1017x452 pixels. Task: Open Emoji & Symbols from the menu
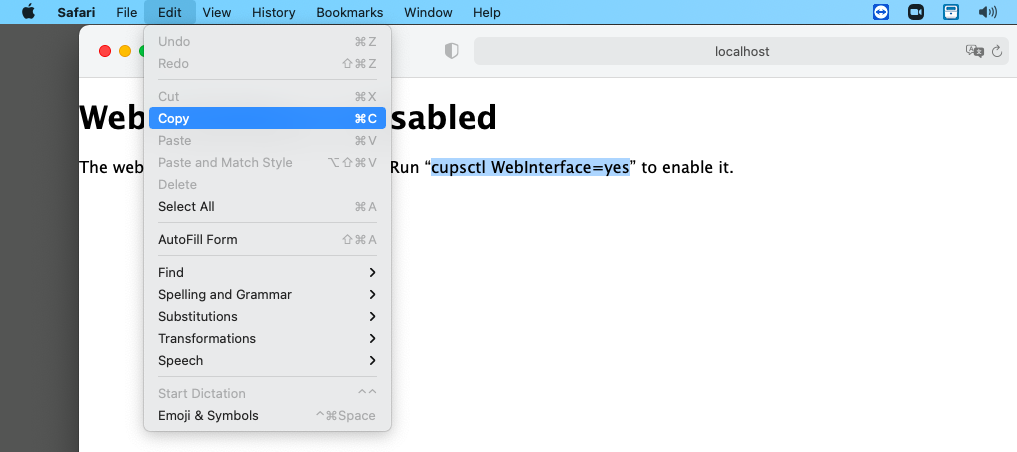click(267, 415)
